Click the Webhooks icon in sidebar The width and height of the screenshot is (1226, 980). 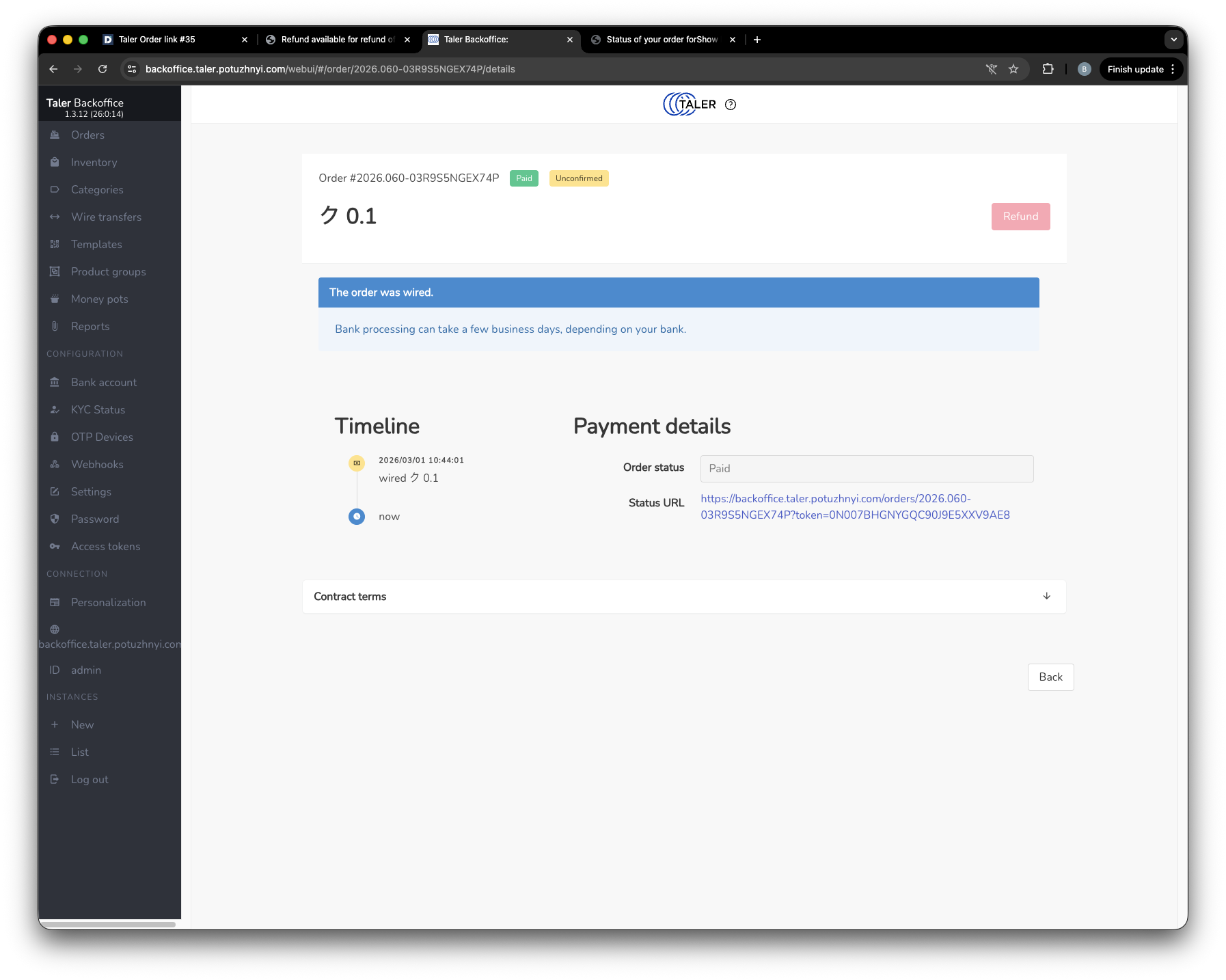(55, 465)
